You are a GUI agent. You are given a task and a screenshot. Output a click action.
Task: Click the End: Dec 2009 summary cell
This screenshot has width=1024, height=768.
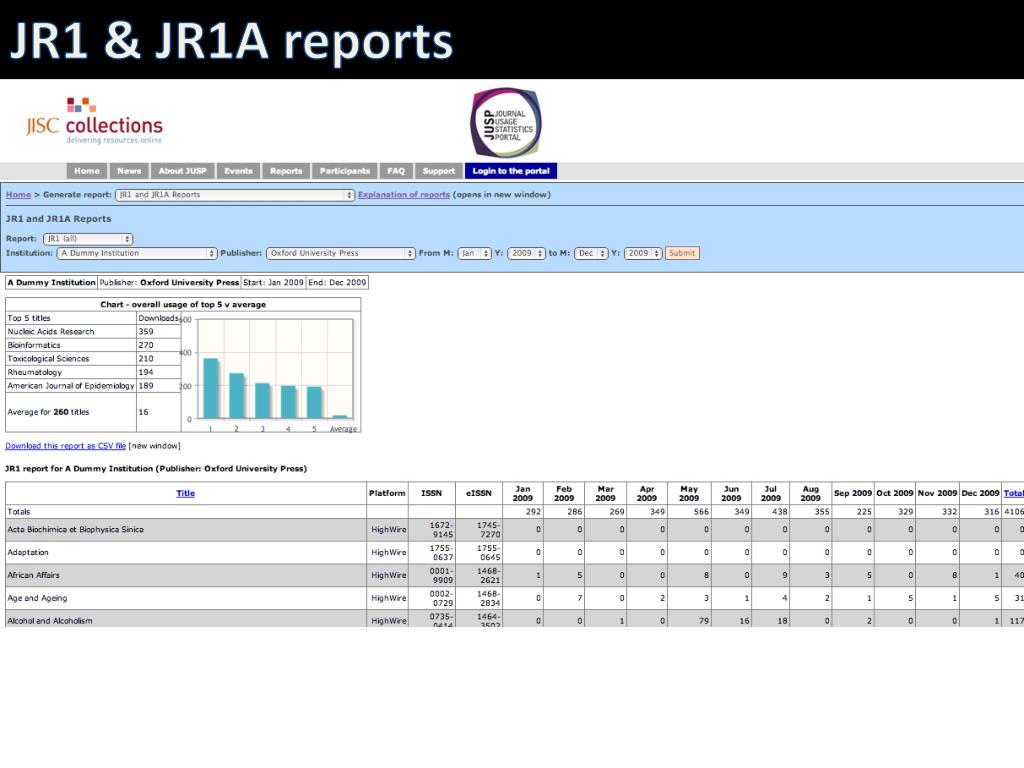pyautogui.click(x=337, y=283)
